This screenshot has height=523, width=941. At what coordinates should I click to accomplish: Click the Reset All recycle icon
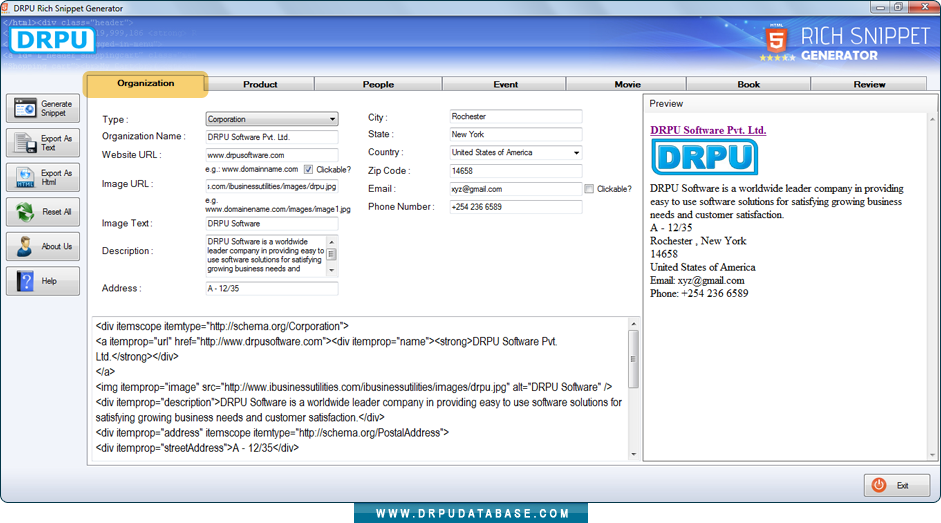(x=25, y=212)
